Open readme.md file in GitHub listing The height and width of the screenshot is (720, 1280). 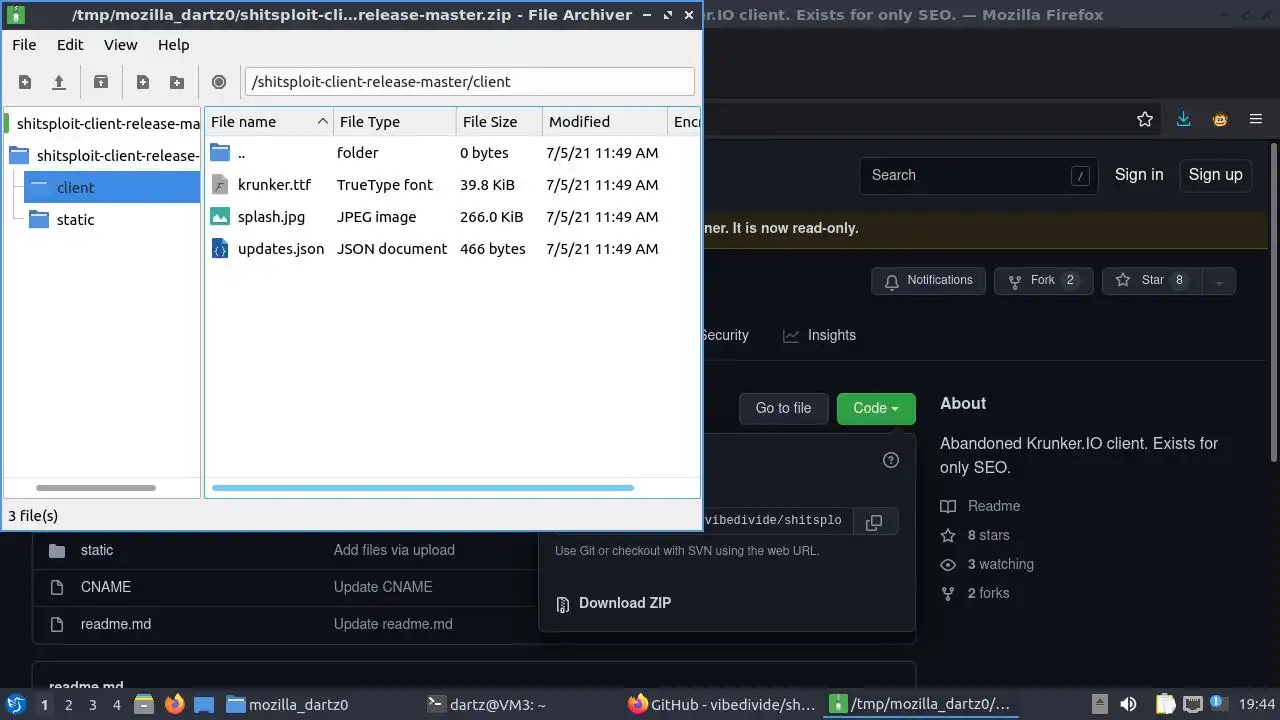tap(116, 624)
